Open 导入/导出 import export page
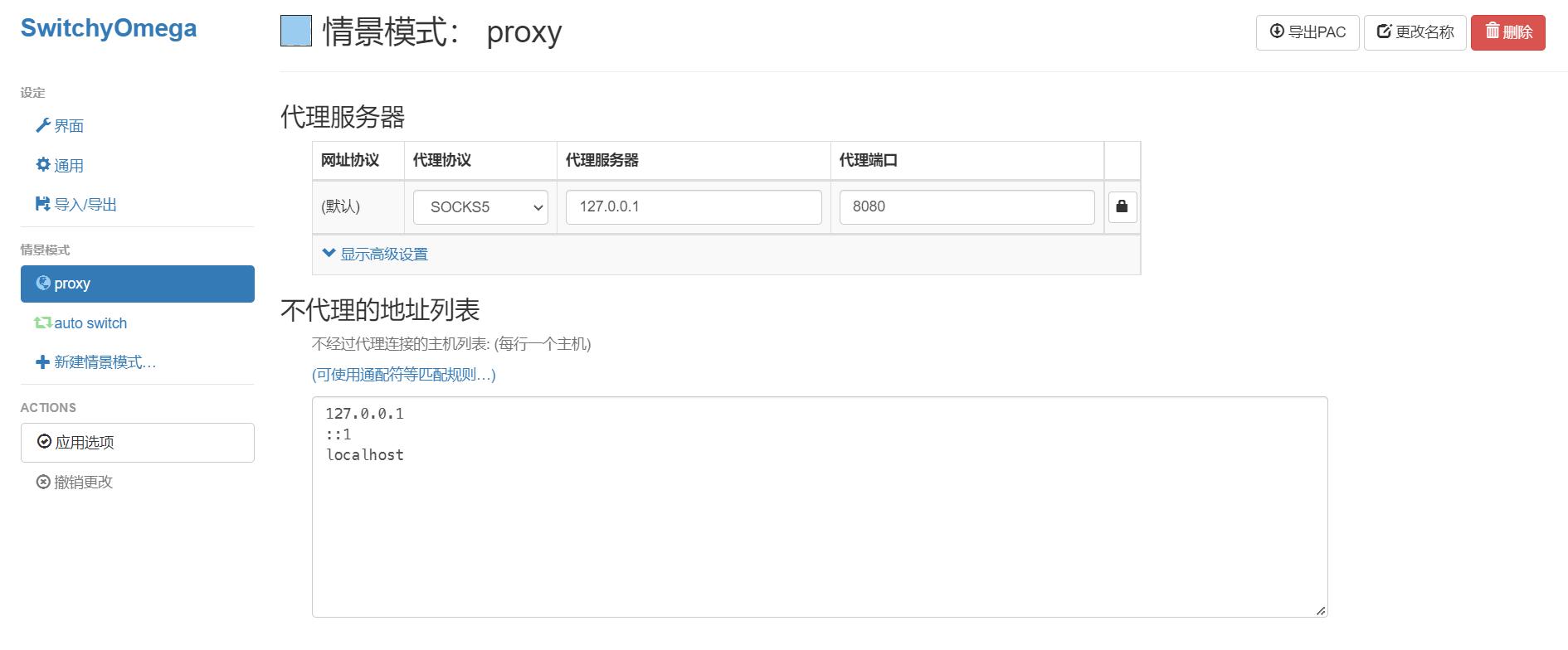Viewport: 1568px width, 650px height. tap(76, 205)
